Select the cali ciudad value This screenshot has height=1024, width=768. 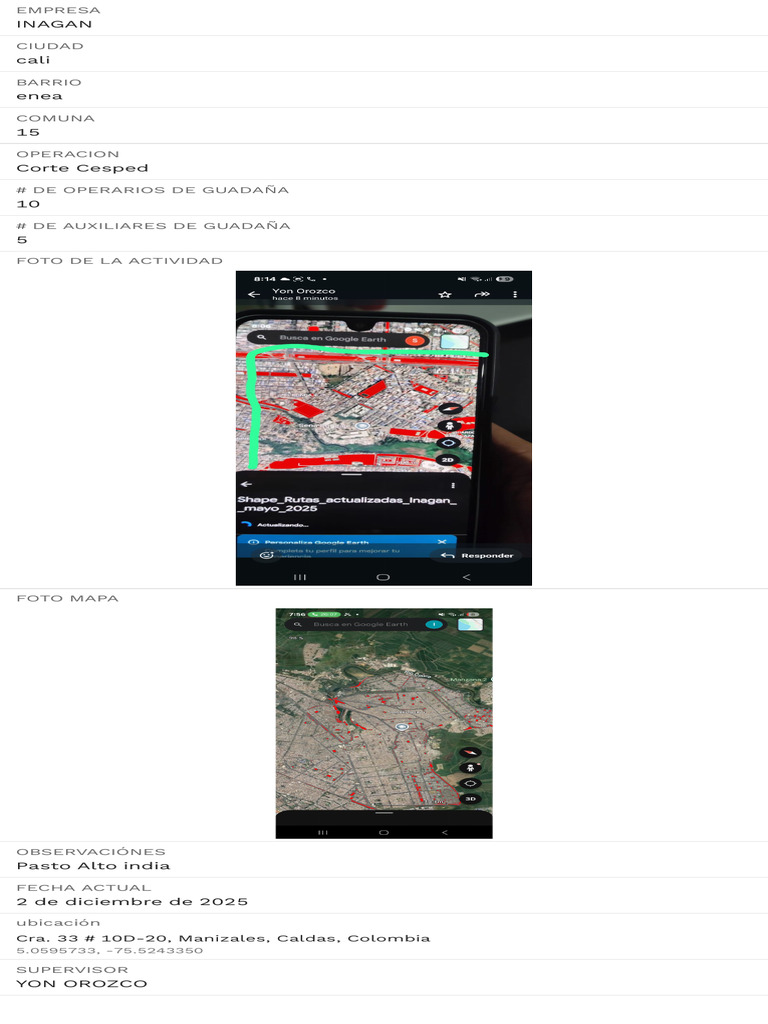point(33,60)
